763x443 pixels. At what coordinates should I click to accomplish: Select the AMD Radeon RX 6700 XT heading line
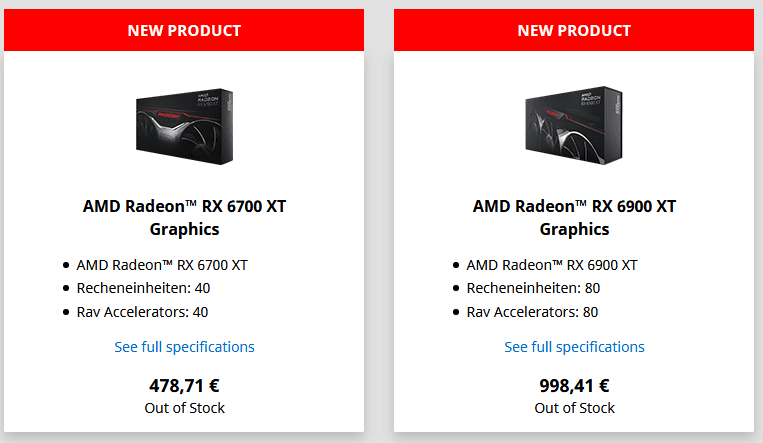pyautogui.click(x=184, y=206)
